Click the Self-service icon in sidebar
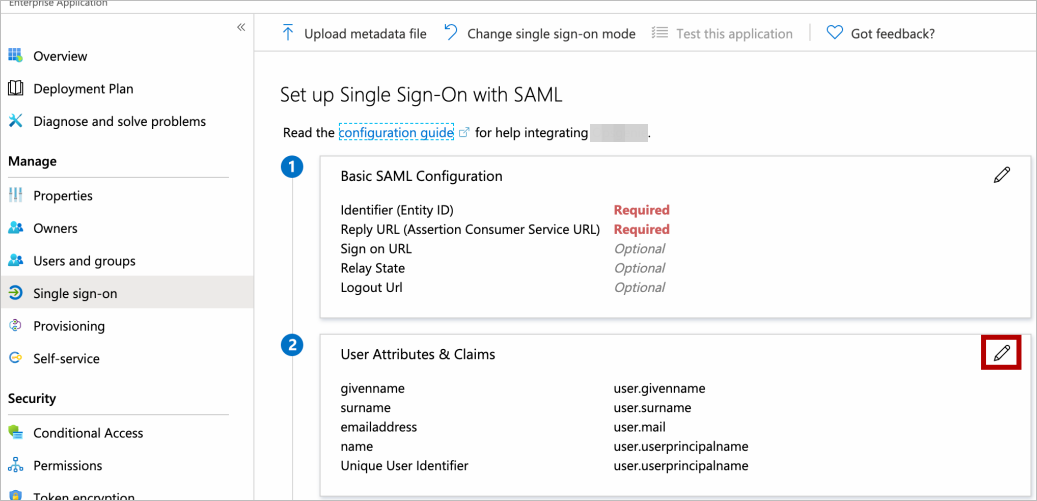 pos(16,358)
